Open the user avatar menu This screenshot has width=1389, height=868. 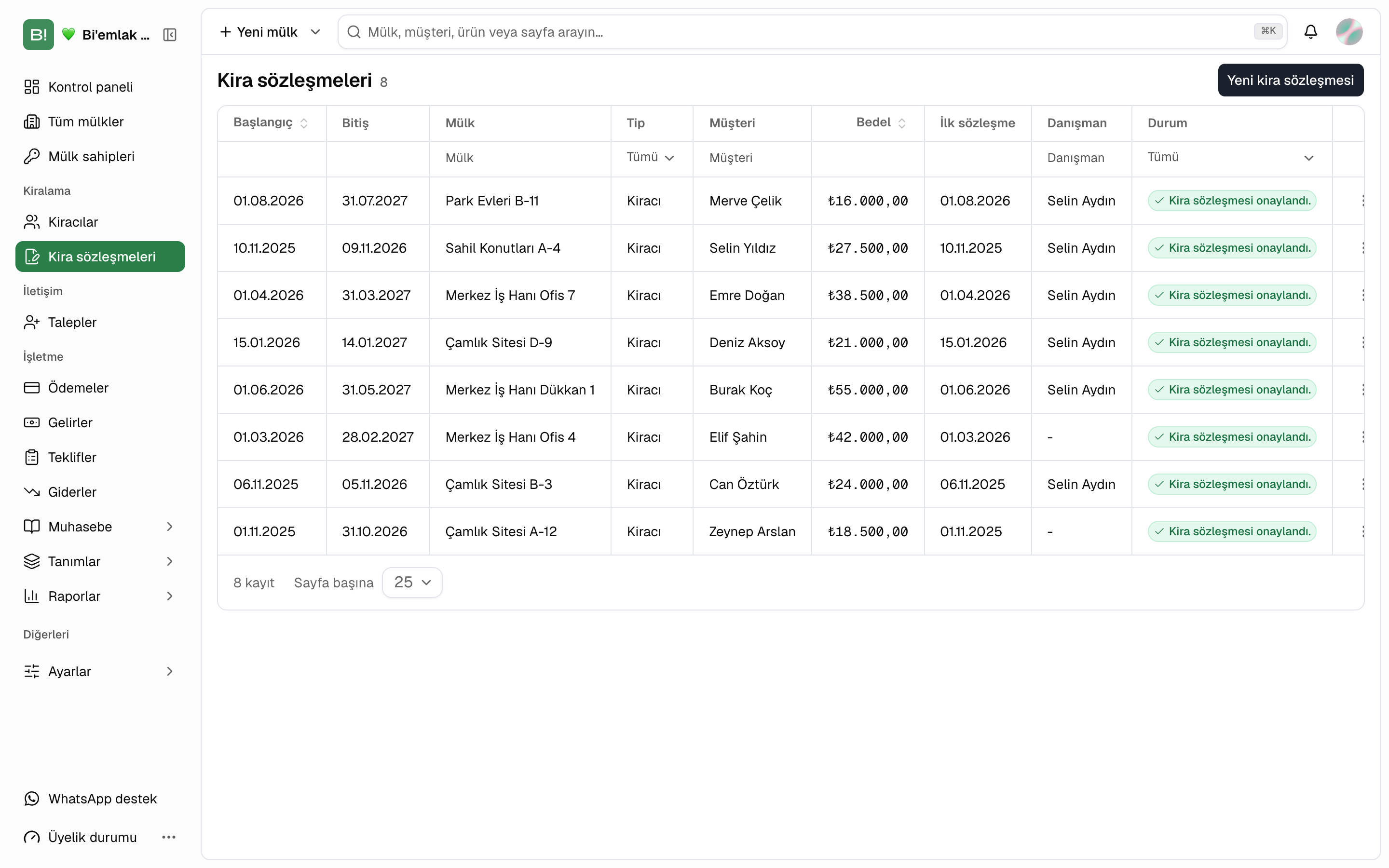[x=1349, y=31]
